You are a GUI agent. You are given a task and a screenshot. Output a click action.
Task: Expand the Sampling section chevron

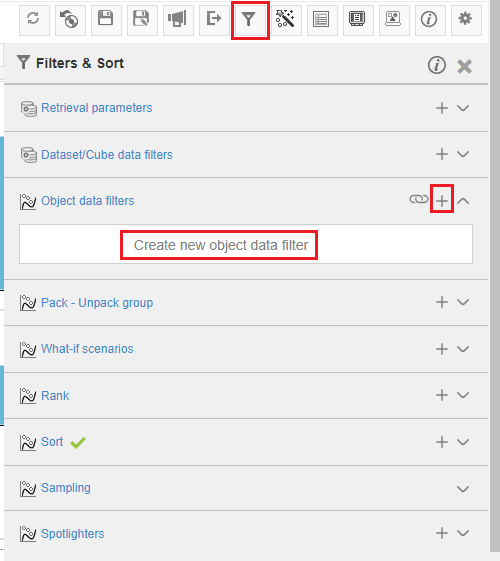coord(463,489)
